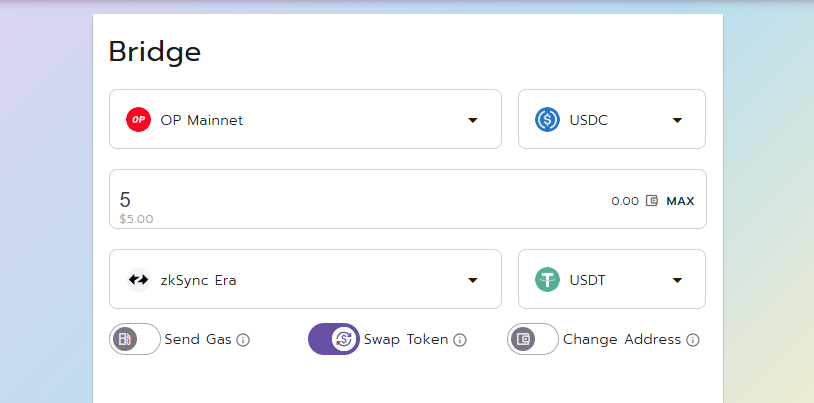Click the USDC blue coin icon

[547, 119]
